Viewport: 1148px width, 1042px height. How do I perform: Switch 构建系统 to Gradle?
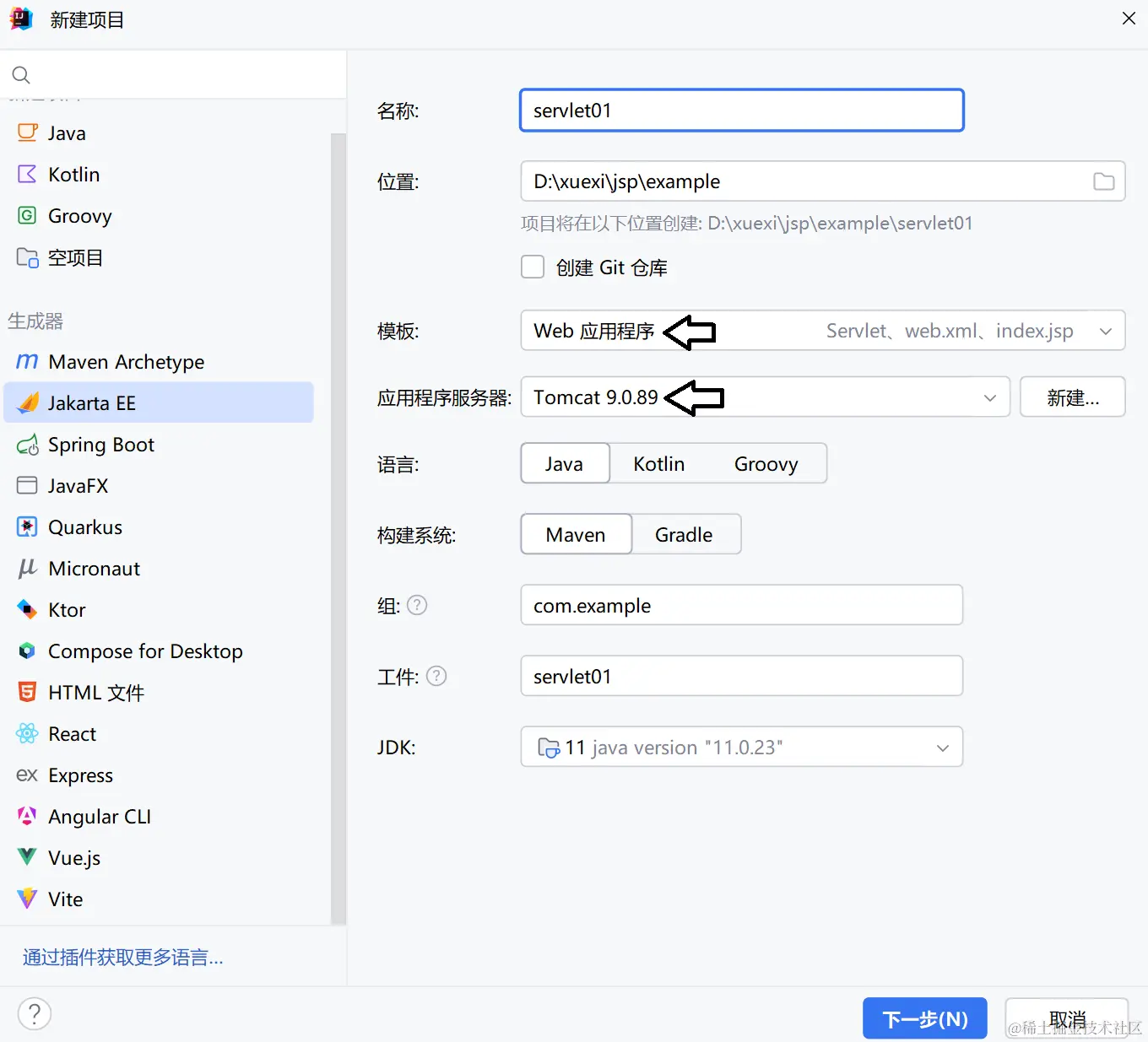pos(684,534)
